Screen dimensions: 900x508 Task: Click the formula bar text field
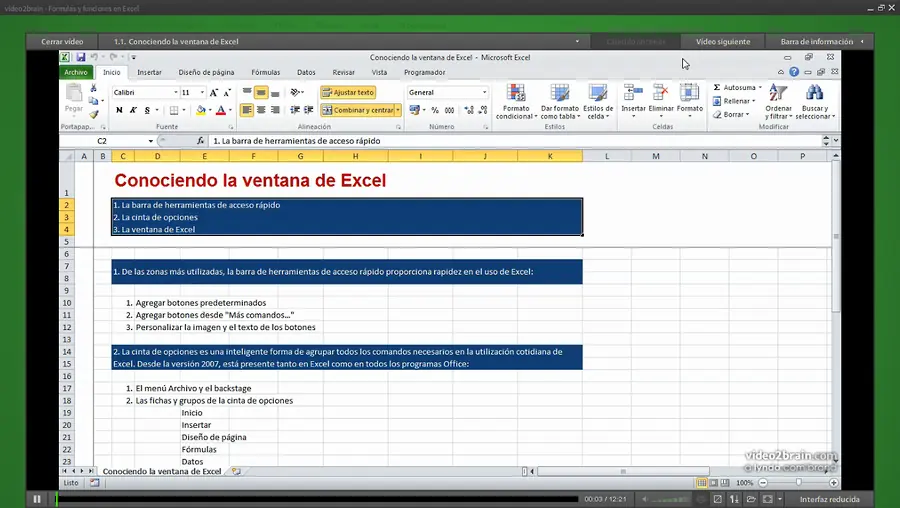point(515,141)
